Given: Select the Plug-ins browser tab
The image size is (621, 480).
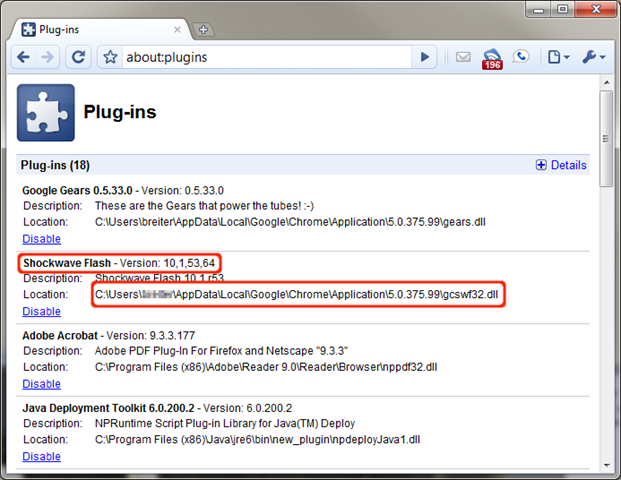Looking at the screenshot, I should (x=100, y=29).
